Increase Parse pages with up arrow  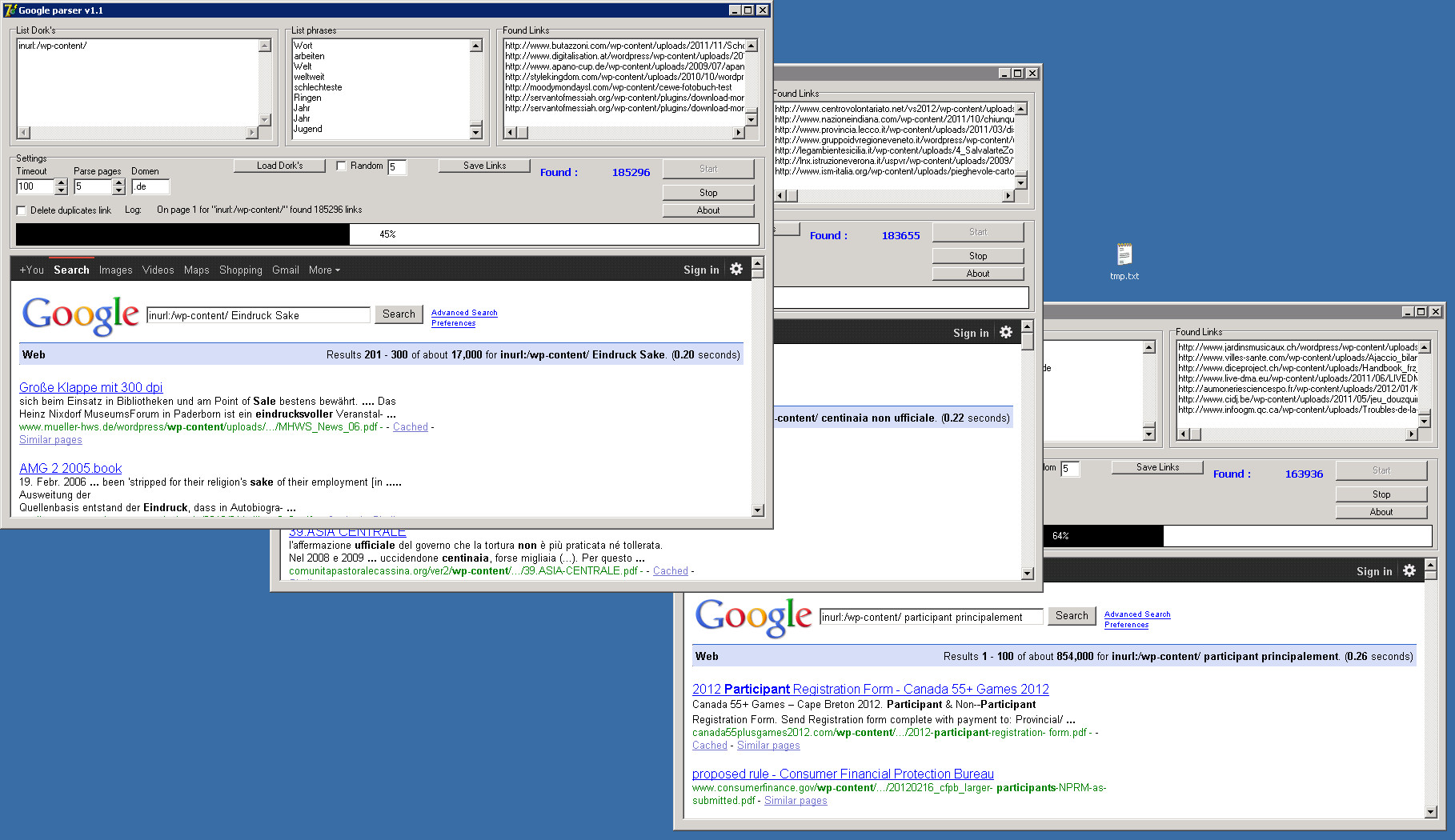tap(118, 182)
